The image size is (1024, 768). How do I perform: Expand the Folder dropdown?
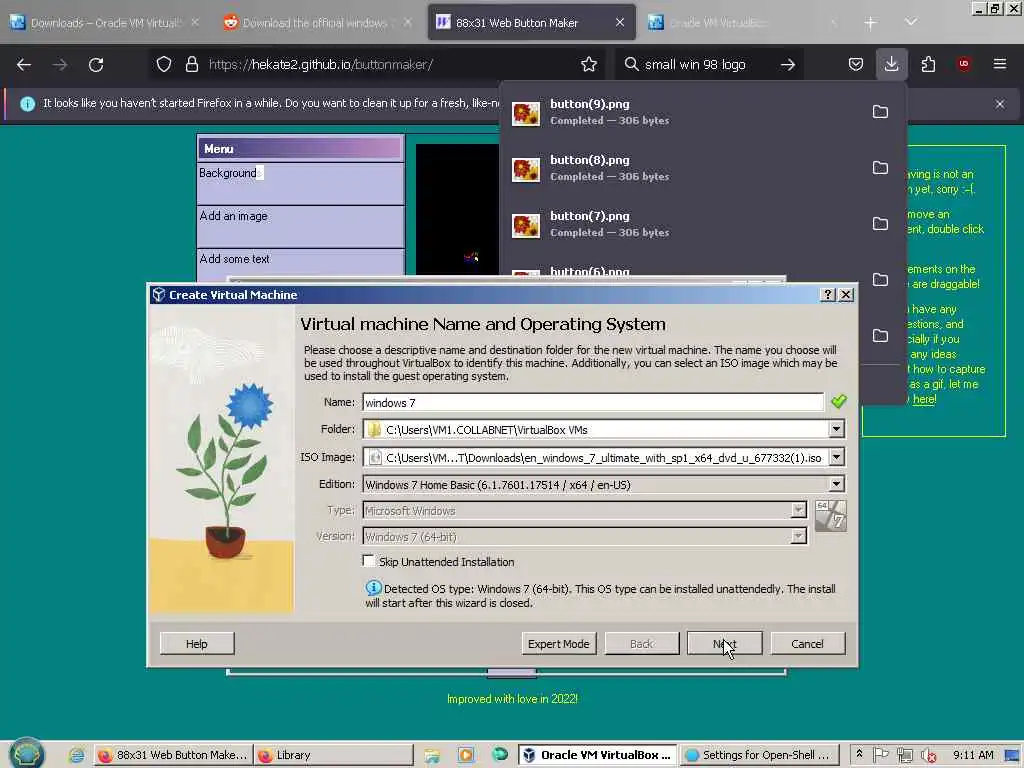836,429
